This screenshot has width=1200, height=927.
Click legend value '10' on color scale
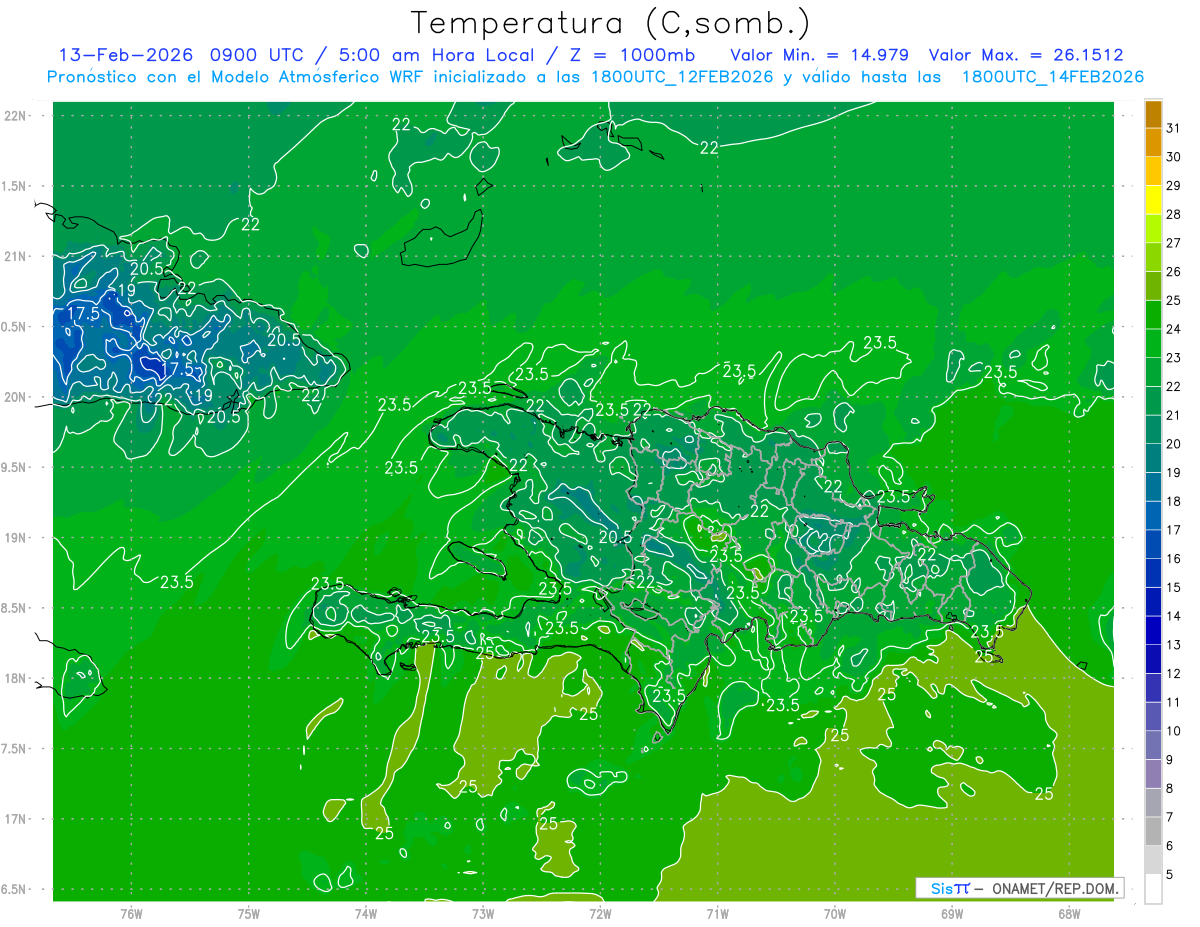1174,731
